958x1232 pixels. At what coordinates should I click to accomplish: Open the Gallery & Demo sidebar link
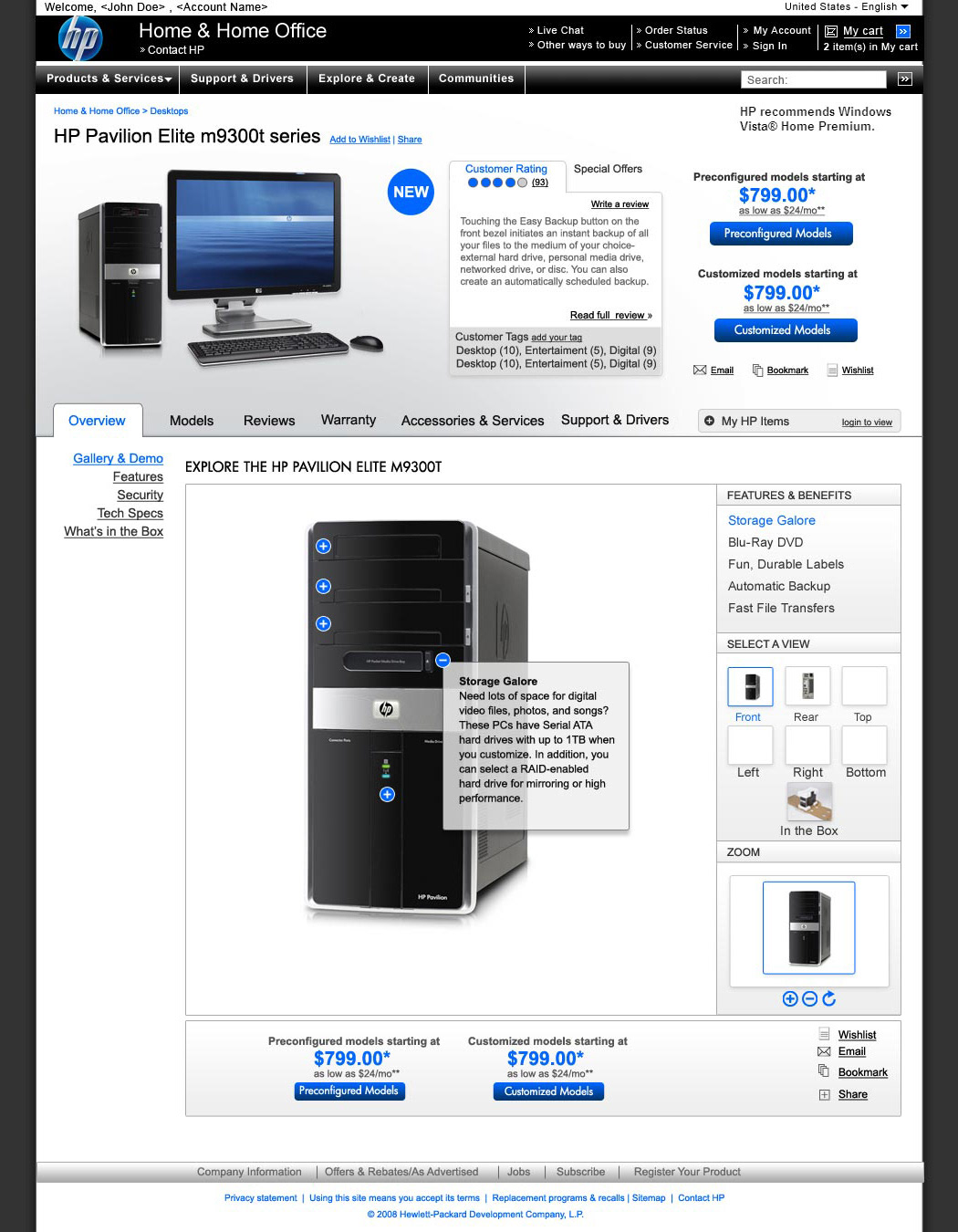point(118,458)
